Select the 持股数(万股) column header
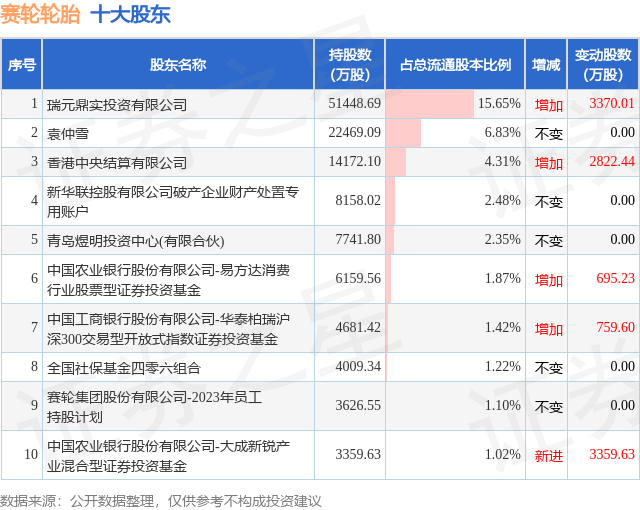The image size is (640, 510). coord(350,64)
